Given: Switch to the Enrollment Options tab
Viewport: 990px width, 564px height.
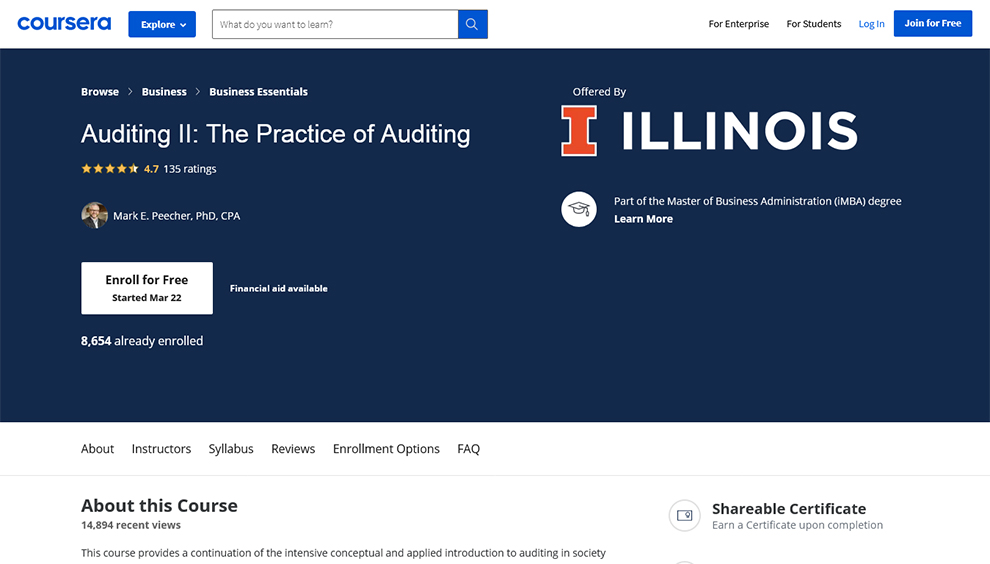Looking at the screenshot, I should pyautogui.click(x=386, y=449).
